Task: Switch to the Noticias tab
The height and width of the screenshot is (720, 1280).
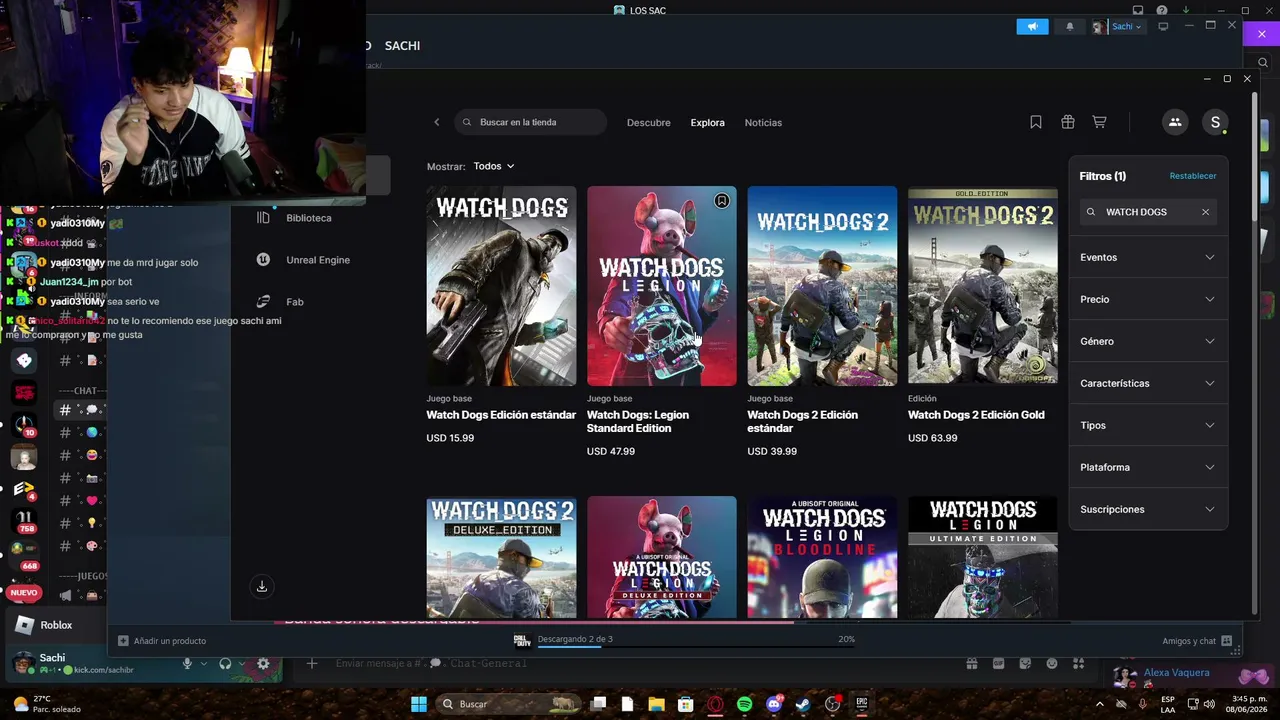Action: point(763,122)
